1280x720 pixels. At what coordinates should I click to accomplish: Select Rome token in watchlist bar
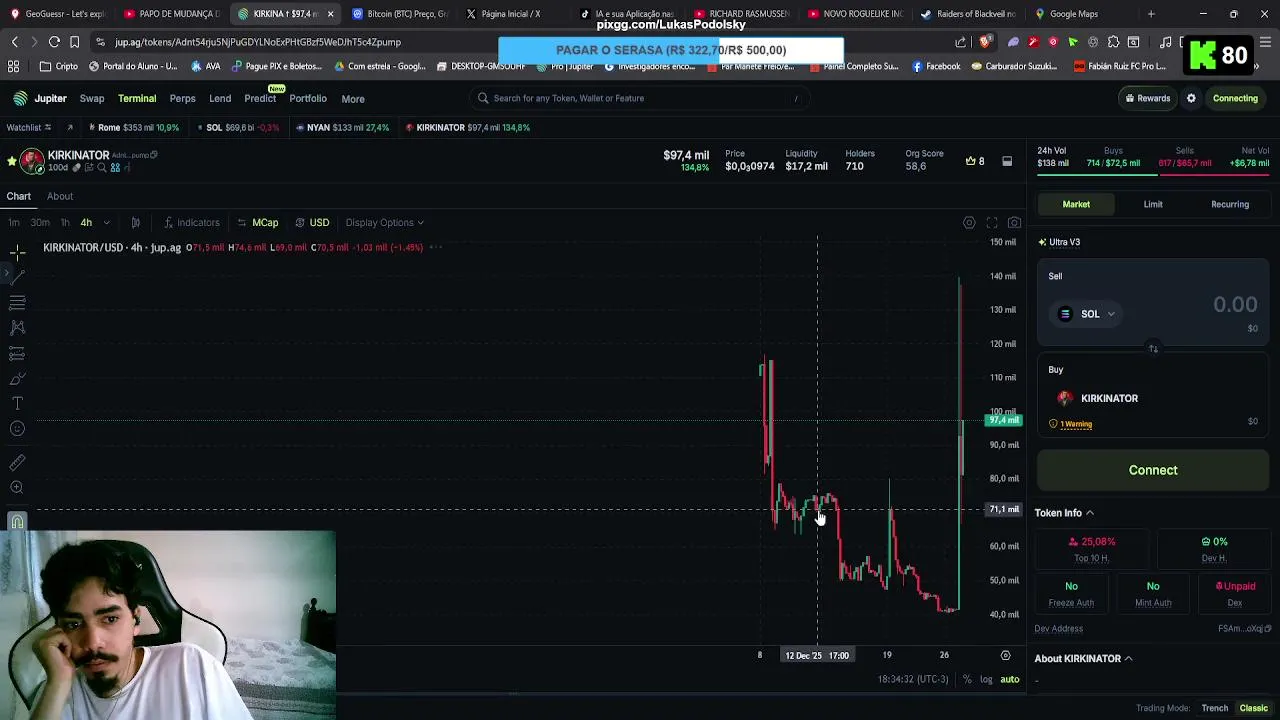coord(133,127)
